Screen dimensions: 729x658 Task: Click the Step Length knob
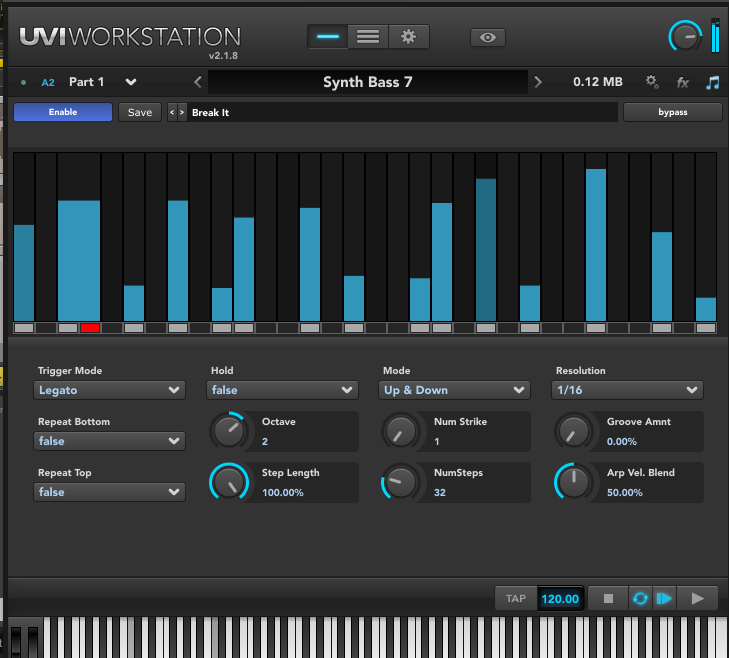[229, 482]
